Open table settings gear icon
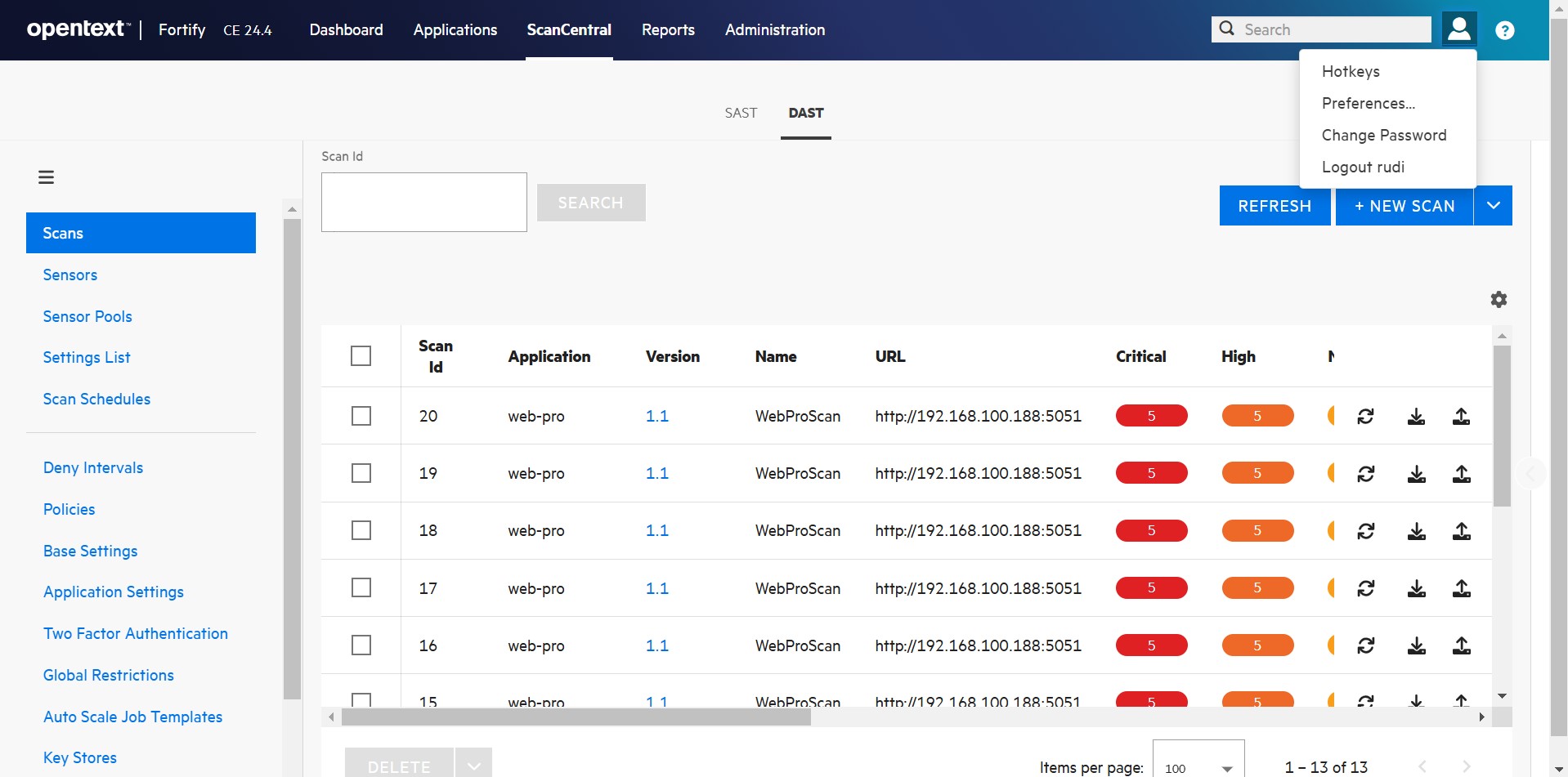 pyautogui.click(x=1498, y=300)
